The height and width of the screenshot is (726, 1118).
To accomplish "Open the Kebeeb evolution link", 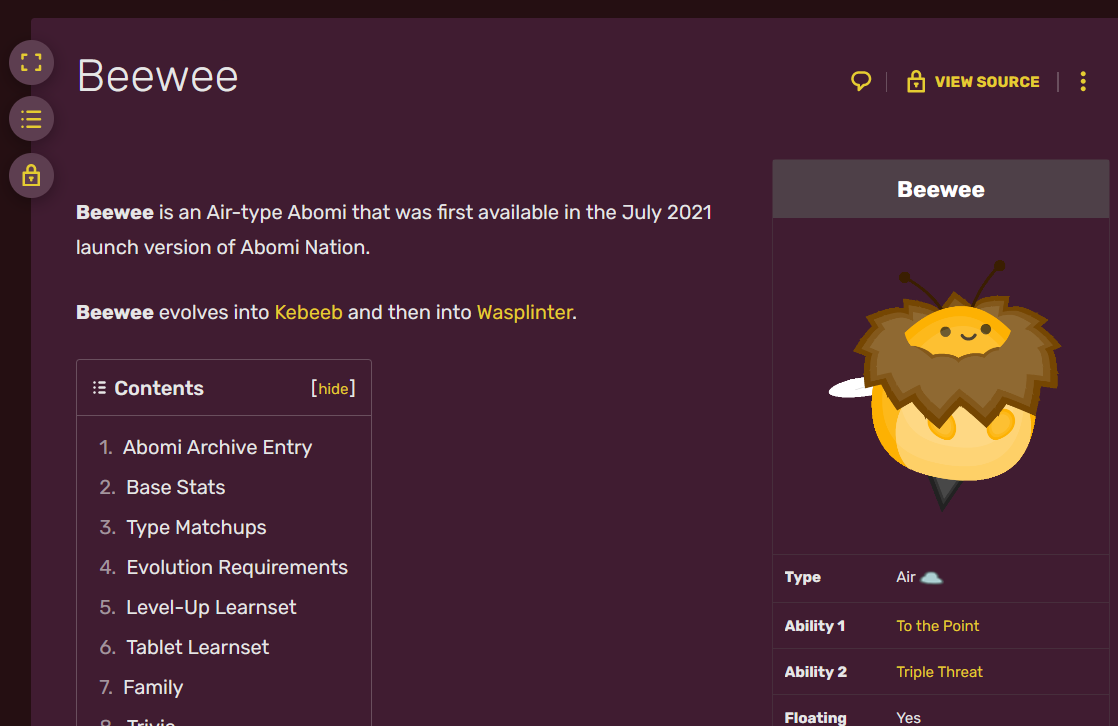I will [308, 312].
